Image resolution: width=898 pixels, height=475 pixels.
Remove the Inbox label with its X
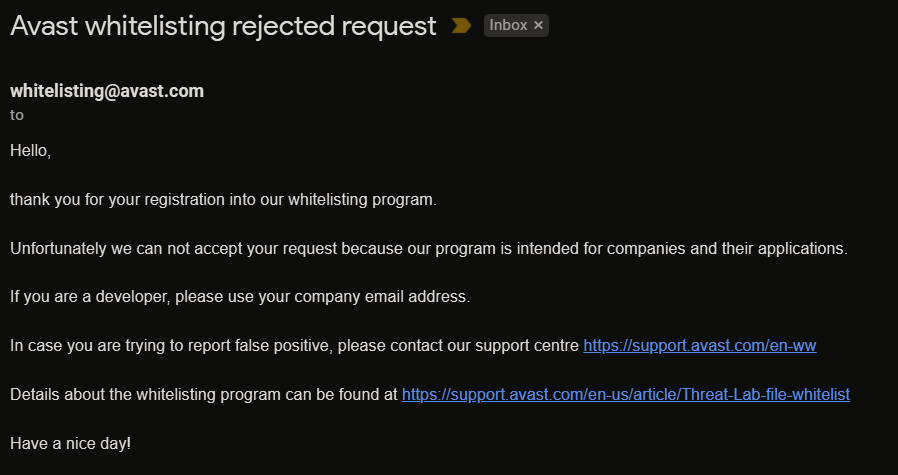[539, 26]
